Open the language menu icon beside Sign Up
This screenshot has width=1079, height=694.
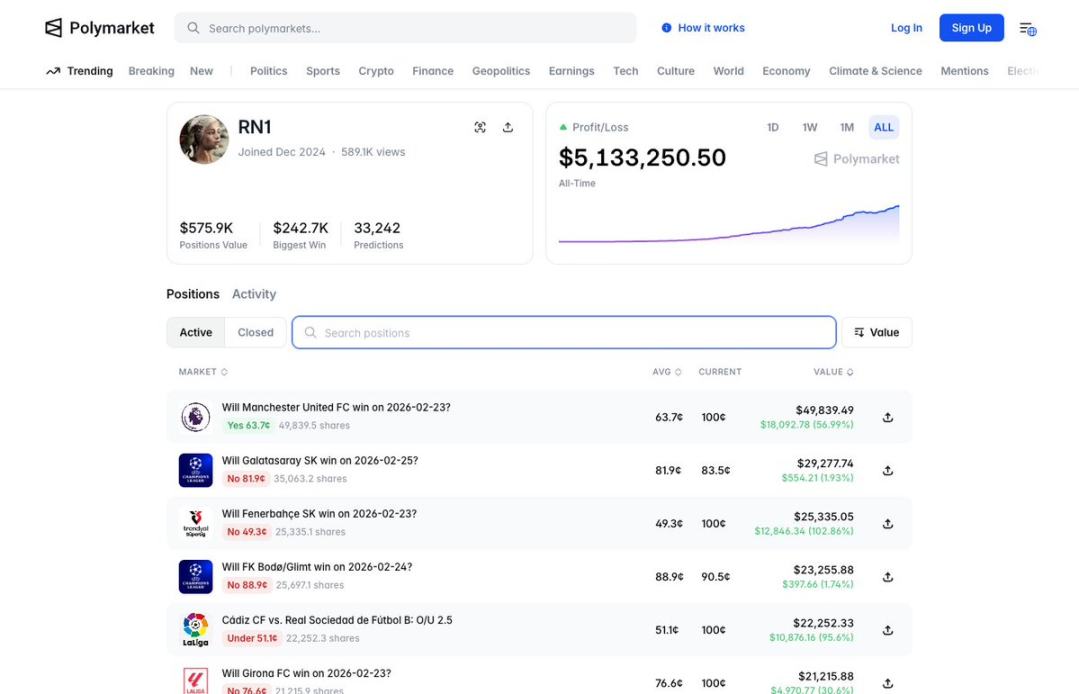click(x=1027, y=28)
